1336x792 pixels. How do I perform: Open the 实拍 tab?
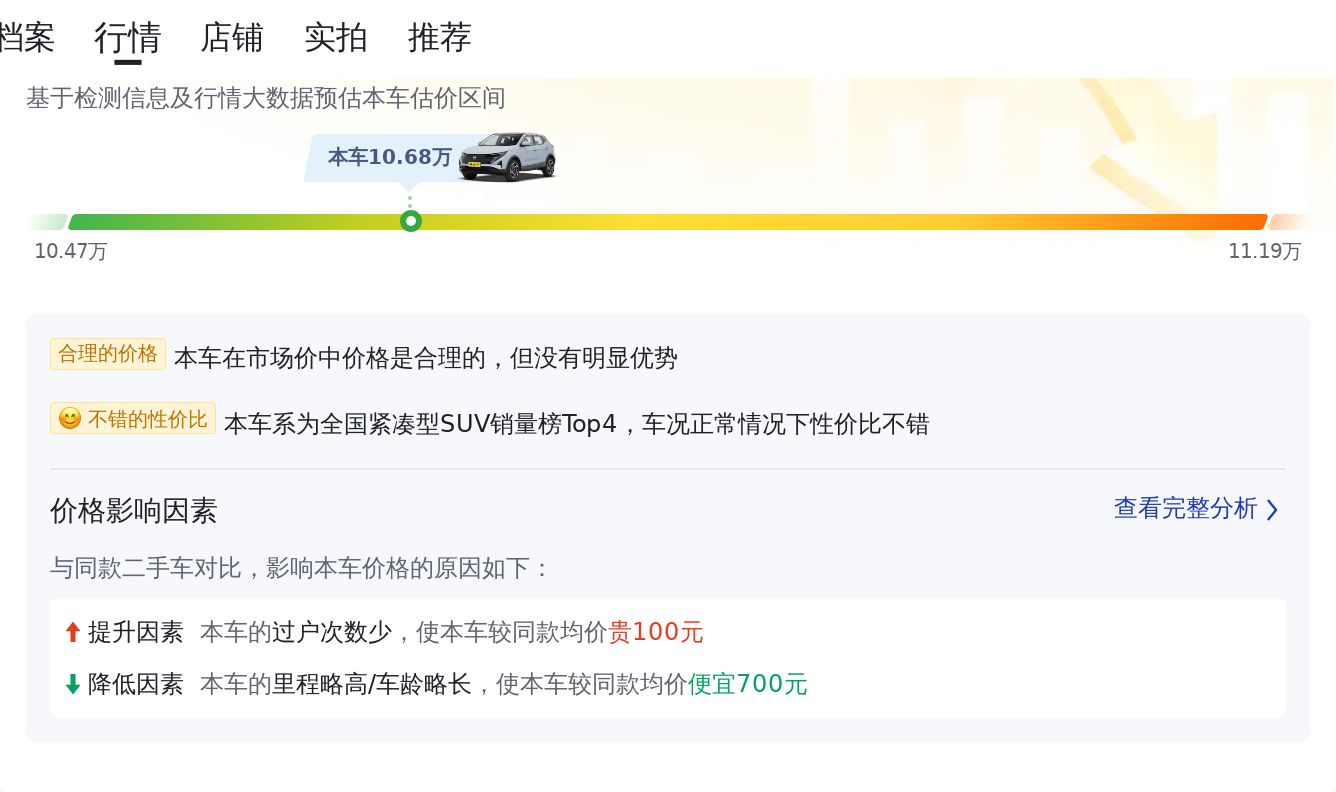coord(336,38)
